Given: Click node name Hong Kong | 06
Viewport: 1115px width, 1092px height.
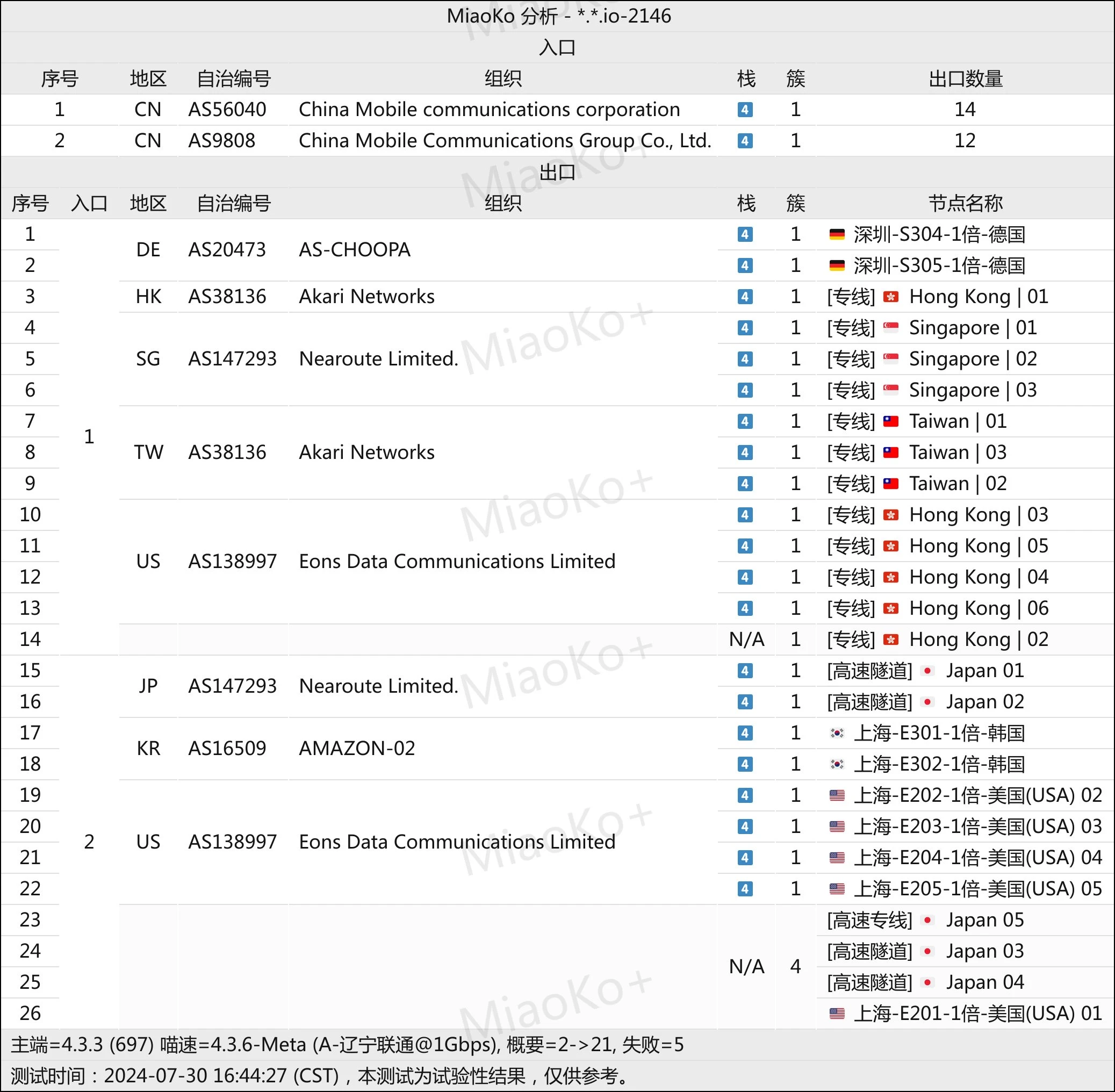Looking at the screenshot, I should click(x=979, y=608).
